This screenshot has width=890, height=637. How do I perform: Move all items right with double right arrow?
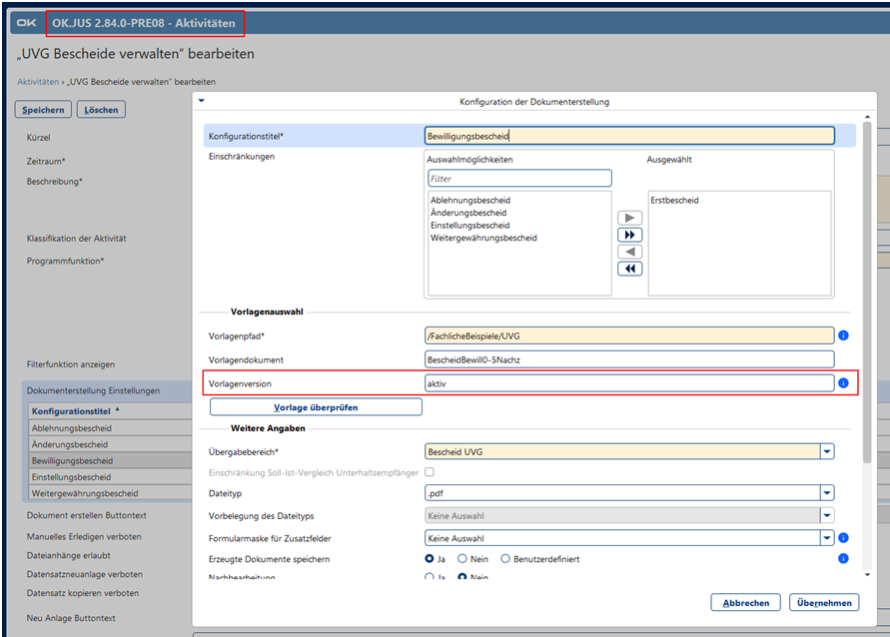point(629,235)
